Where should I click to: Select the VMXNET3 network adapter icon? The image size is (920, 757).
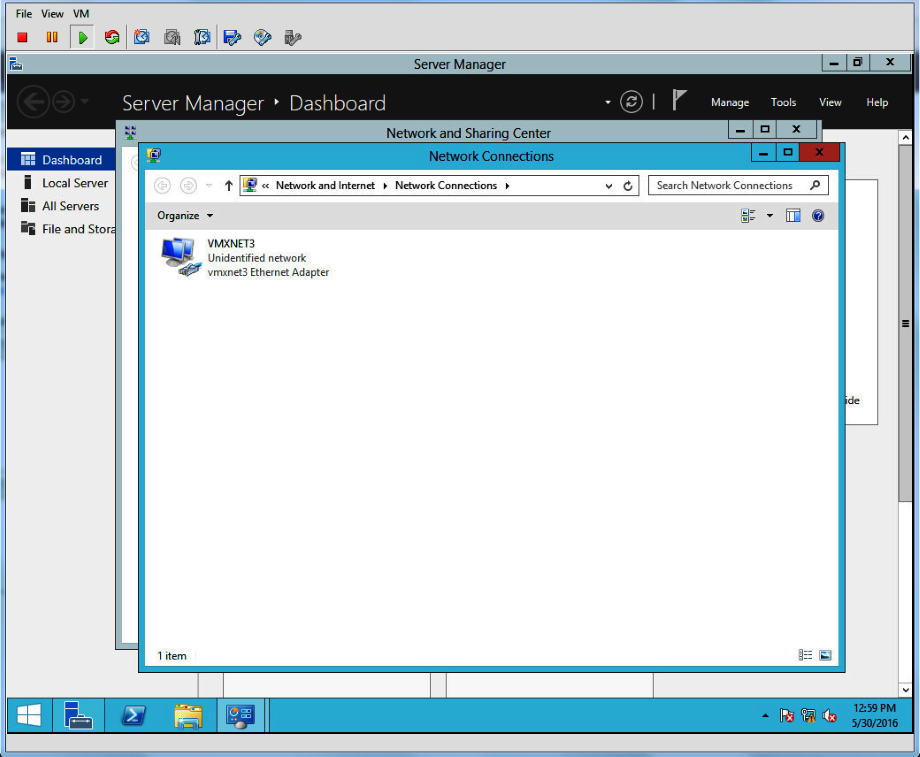[181, 257]
